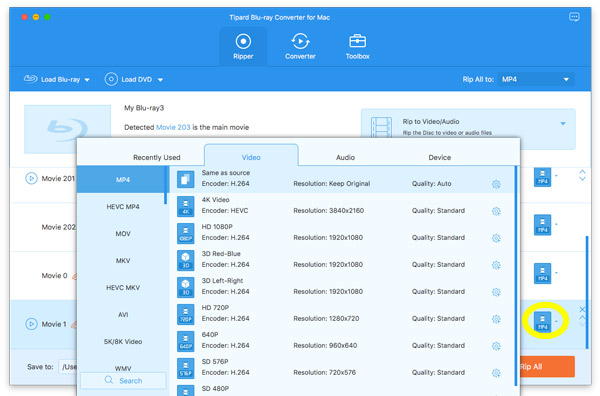Screen dimensions: 600x396
Task: Choose WMV in the format list
Action: (123, 368)
